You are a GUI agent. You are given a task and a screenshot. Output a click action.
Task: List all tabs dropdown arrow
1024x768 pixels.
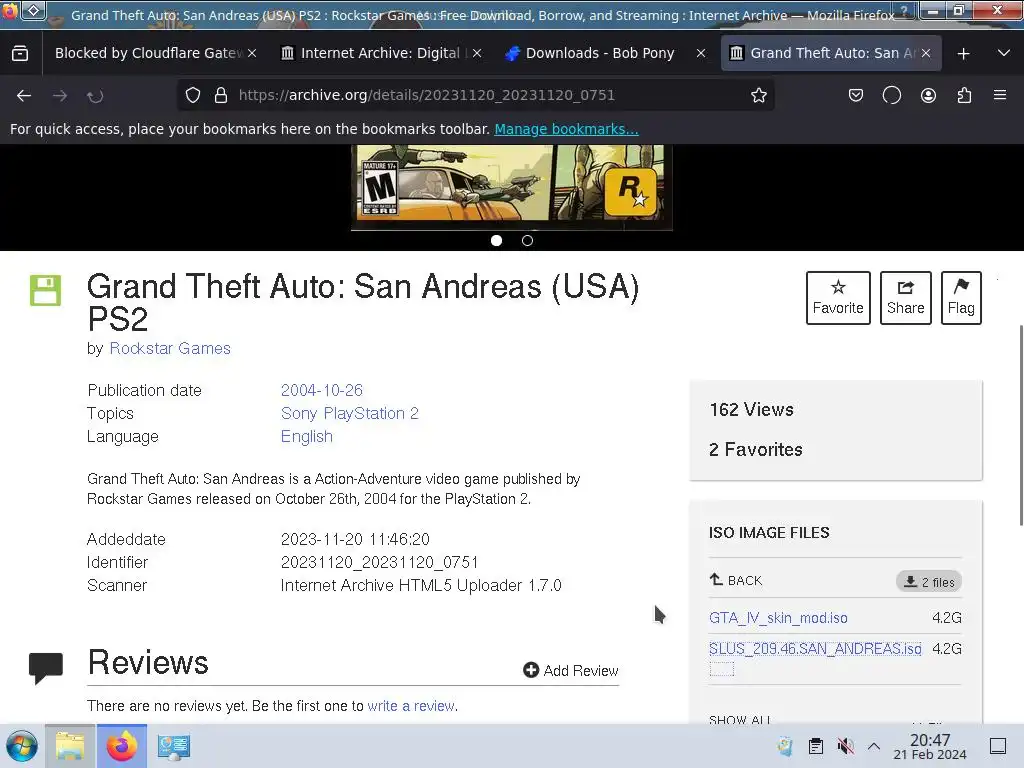(x=1004, y=54)
